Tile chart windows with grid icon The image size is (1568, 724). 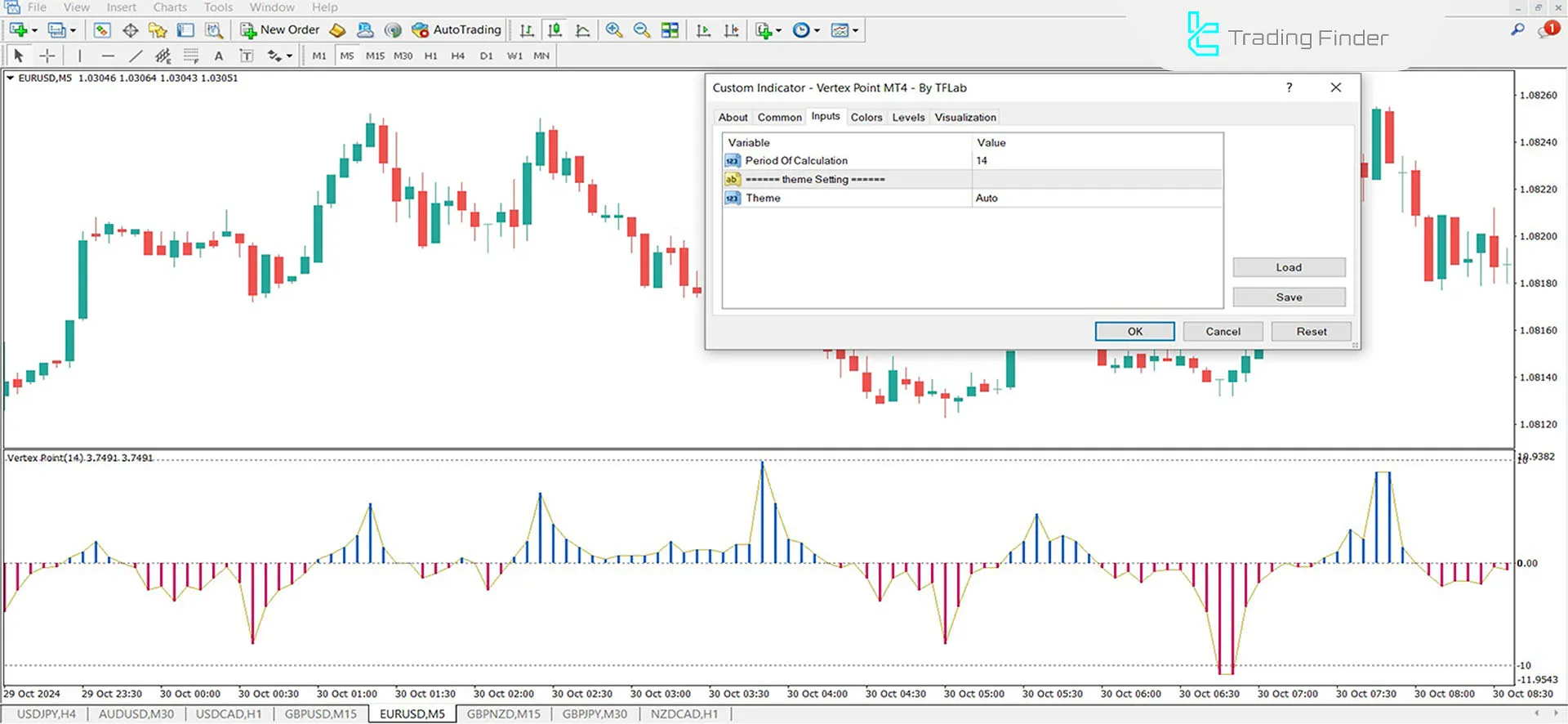pyautogui.click(x=670, y=30)
